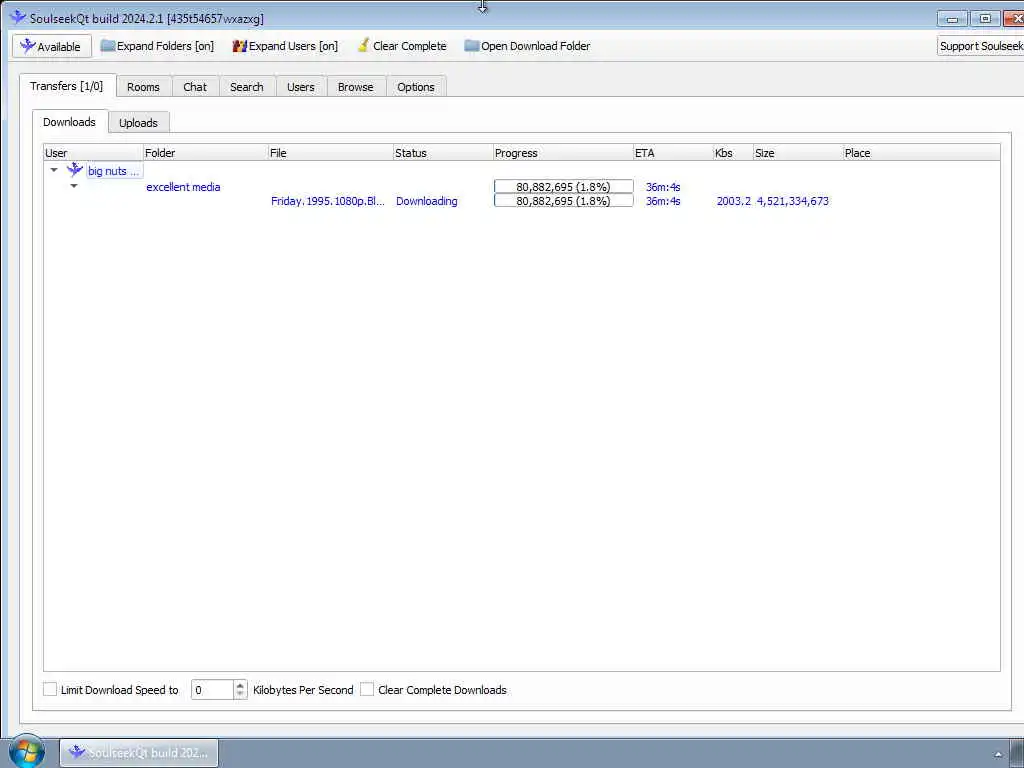The image size is (1024, 768).
Task: Click the Available status button label
Action: (59, 46)
